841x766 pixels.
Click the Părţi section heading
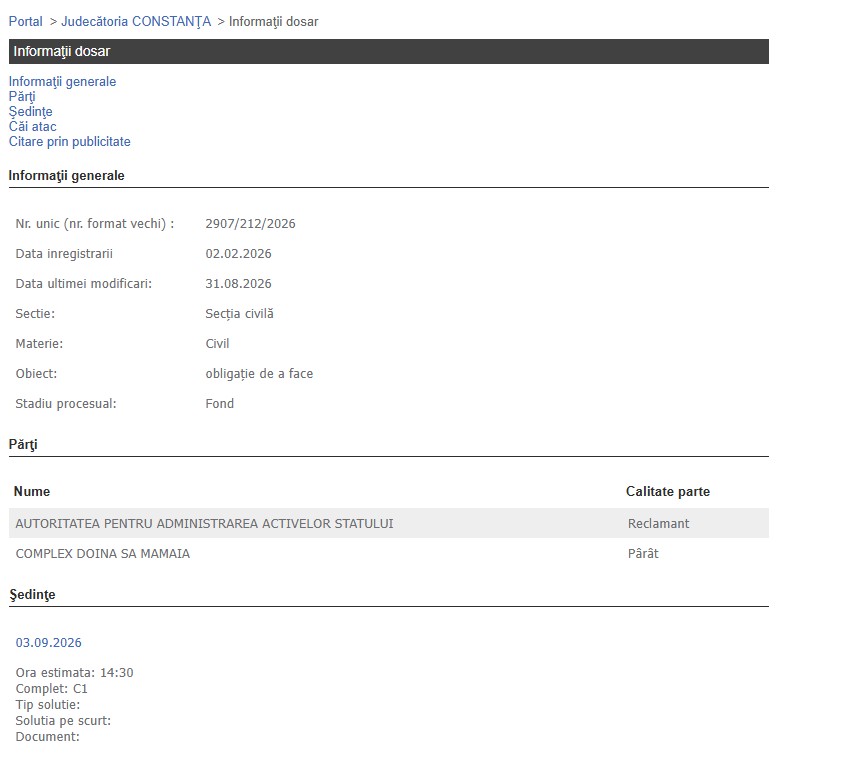click(23, 445)
